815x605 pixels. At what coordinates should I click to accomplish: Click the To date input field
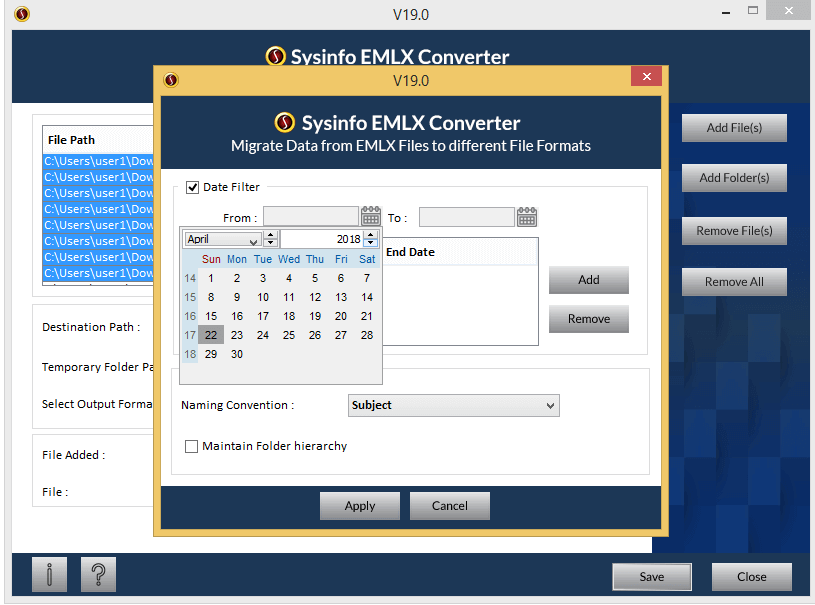click(x=467, y=217)
